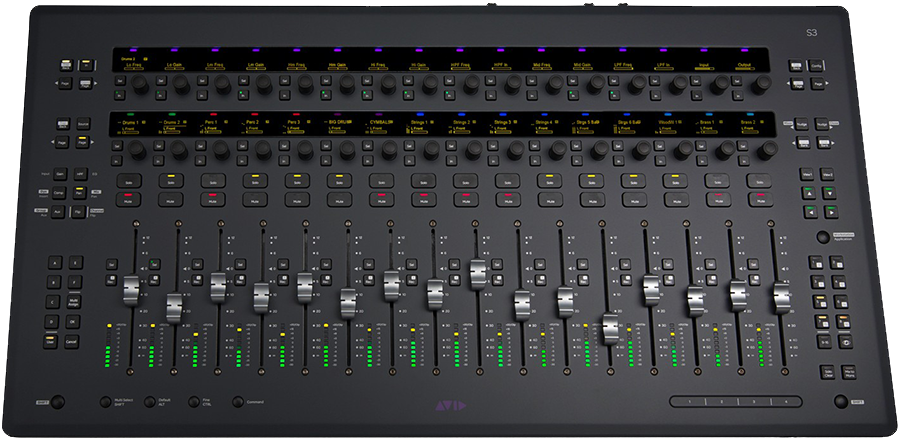Unmute the Strings 1 channel
900x443 pixels.
[424, 200]
